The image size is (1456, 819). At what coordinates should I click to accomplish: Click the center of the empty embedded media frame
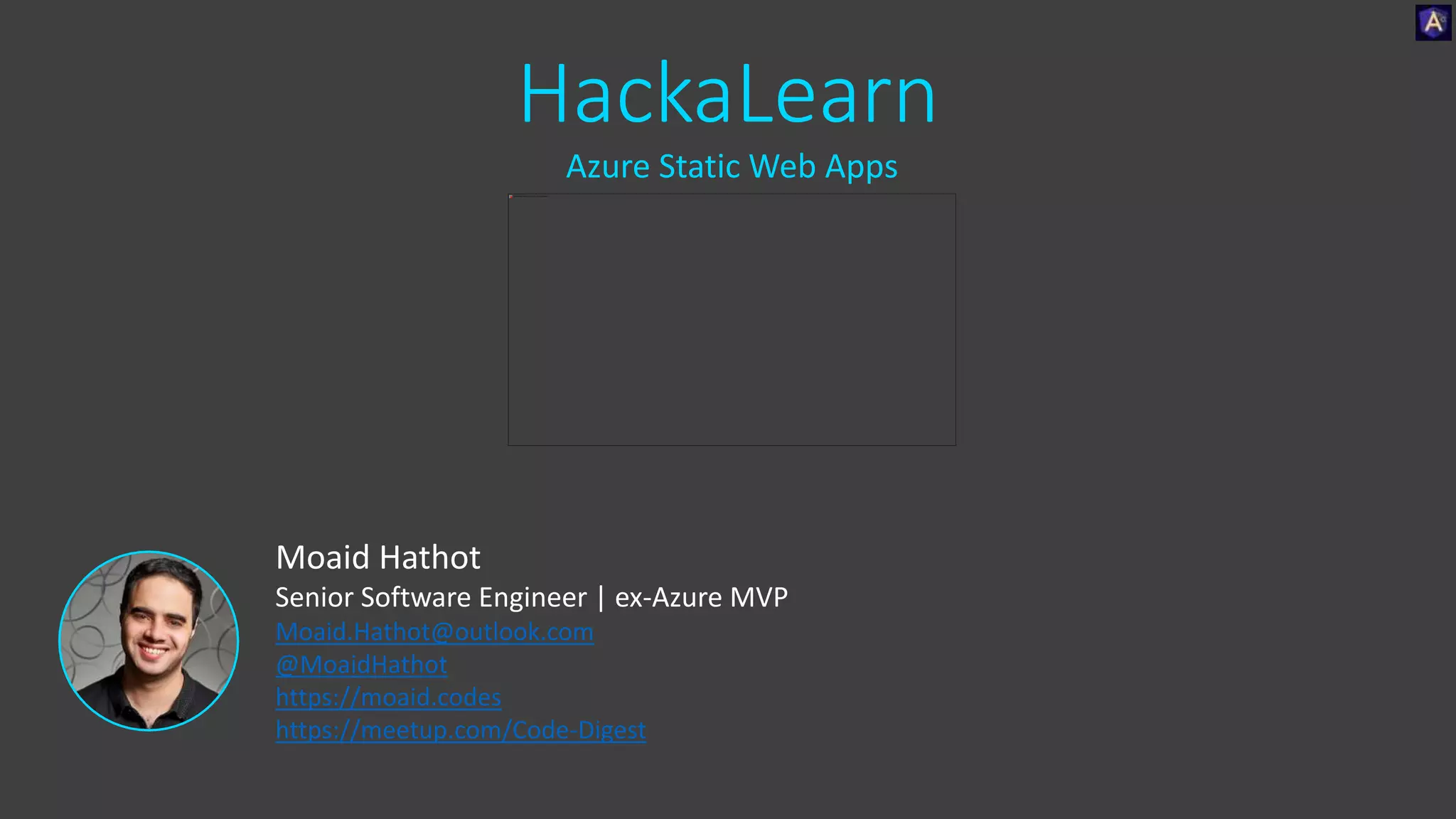732,319
